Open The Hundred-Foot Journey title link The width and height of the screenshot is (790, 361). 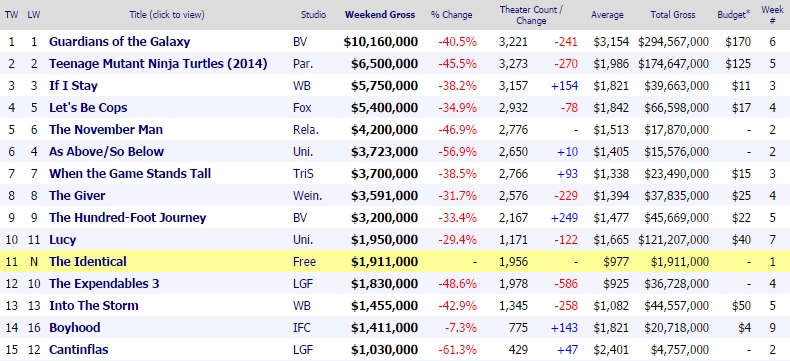(127, 218)
